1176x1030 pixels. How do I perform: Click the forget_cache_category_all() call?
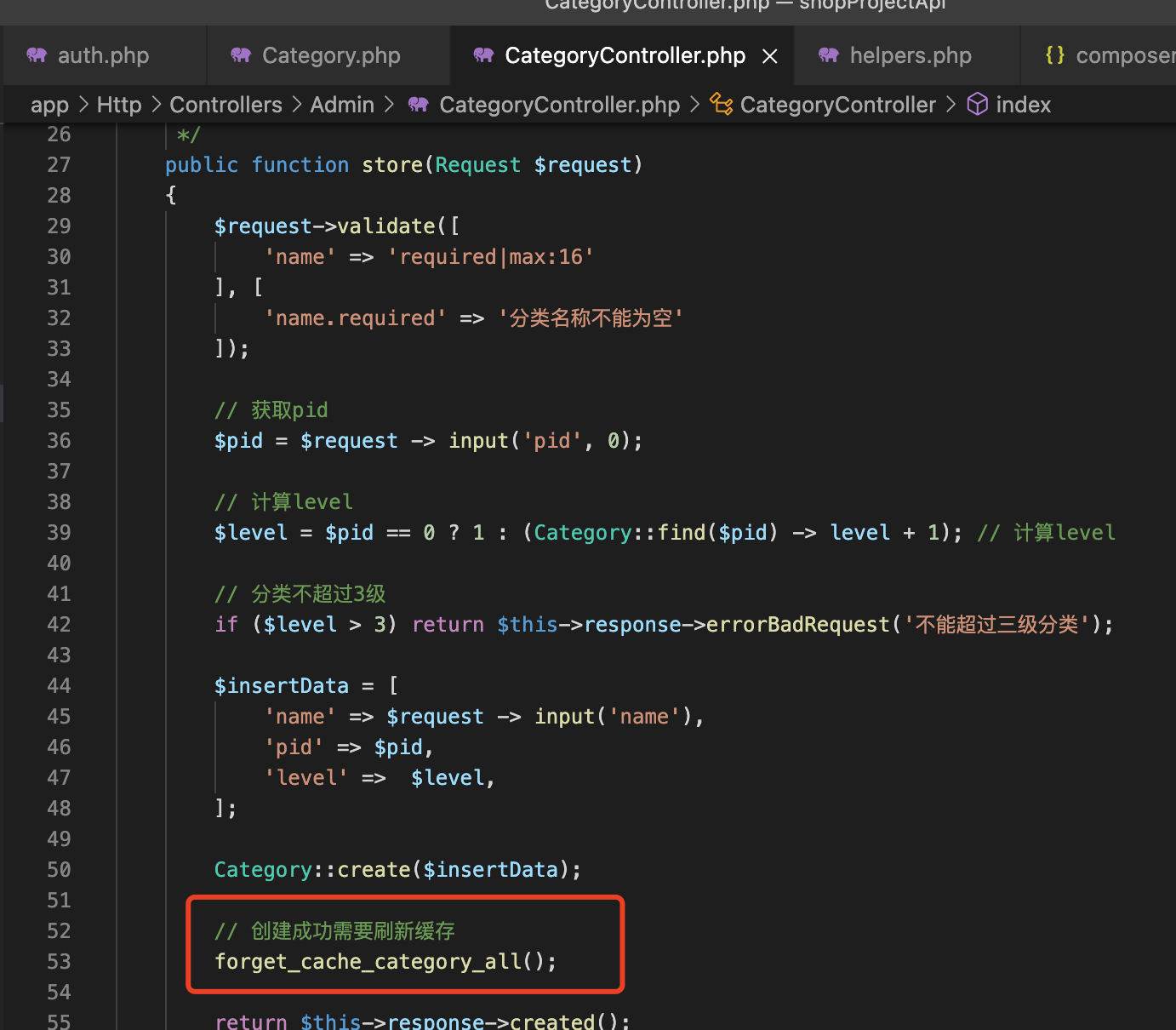click(385, 962)
